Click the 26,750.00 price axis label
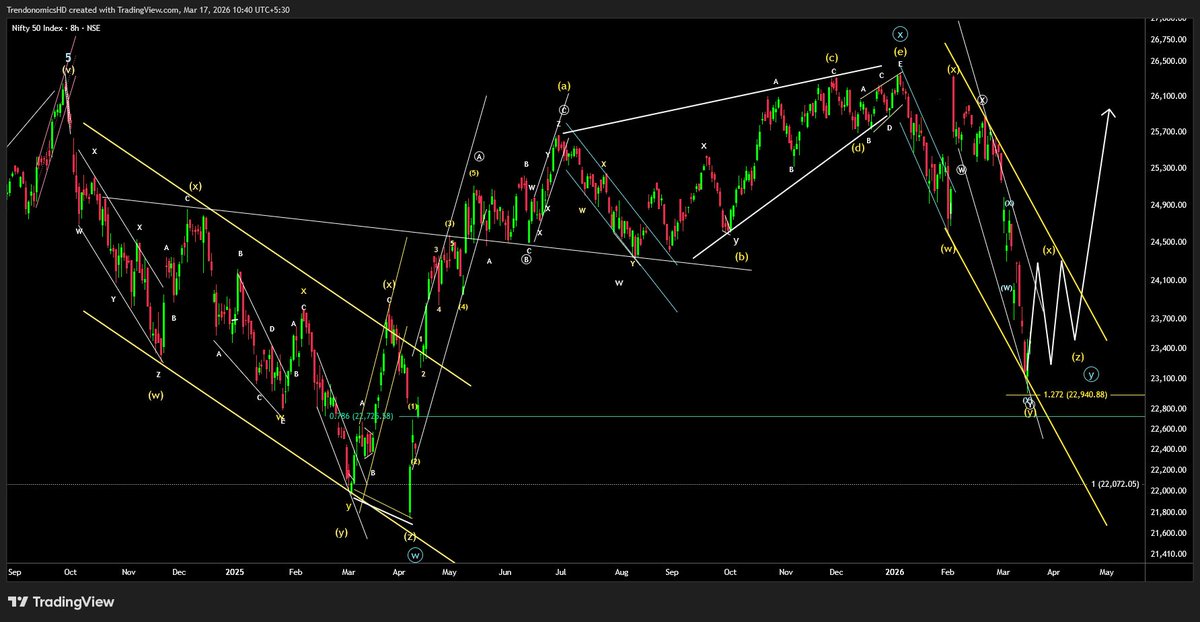 coord(1170,40)
